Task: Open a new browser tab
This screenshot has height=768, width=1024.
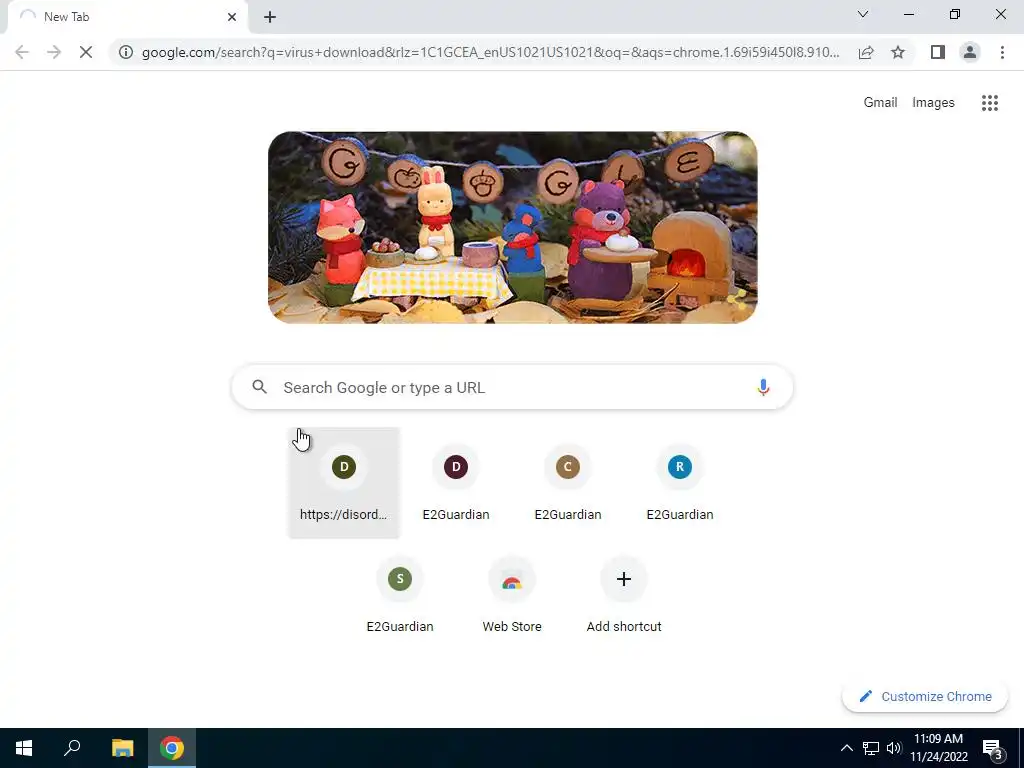Action: pos(270,17)
